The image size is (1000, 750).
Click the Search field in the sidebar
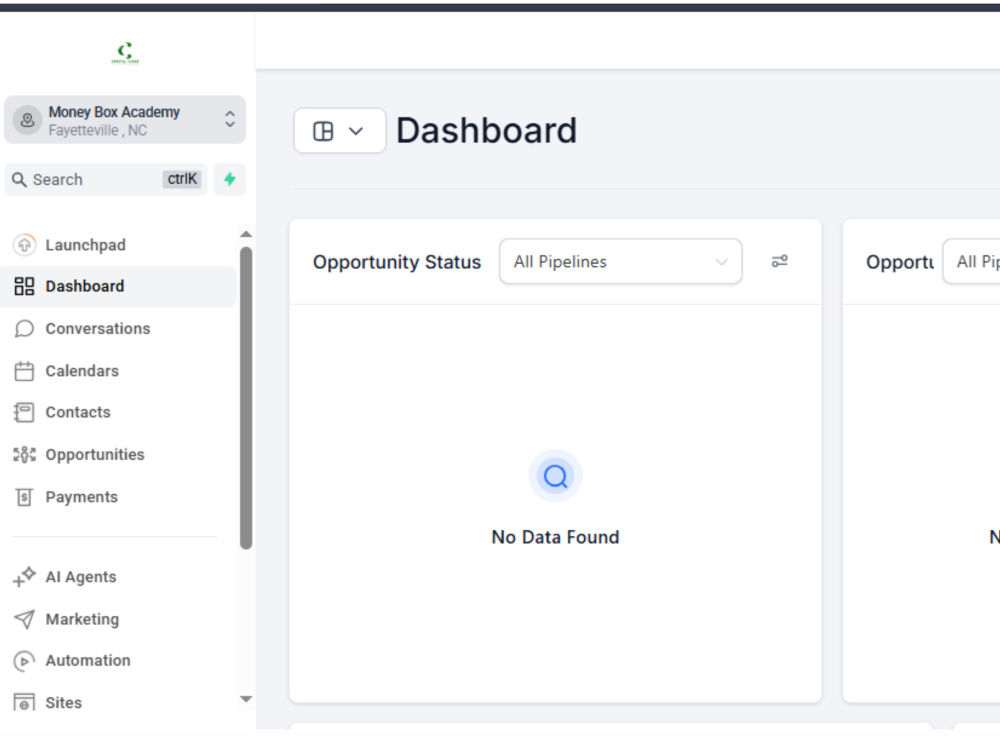tap(106, 179)
